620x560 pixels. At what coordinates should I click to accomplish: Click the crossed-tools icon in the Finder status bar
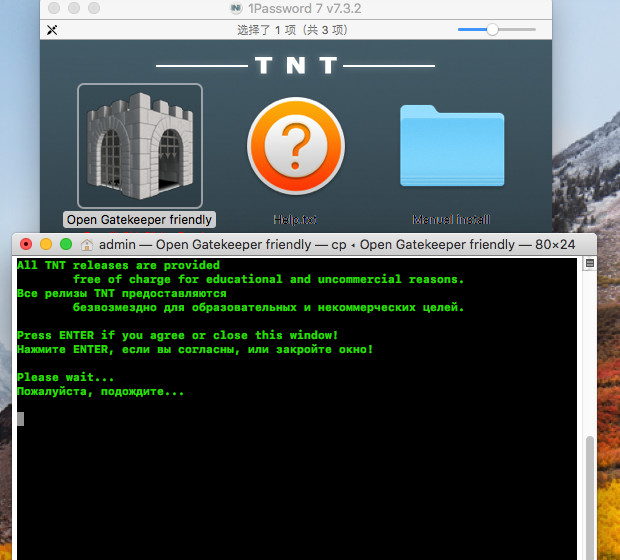[x=52, y=30]
